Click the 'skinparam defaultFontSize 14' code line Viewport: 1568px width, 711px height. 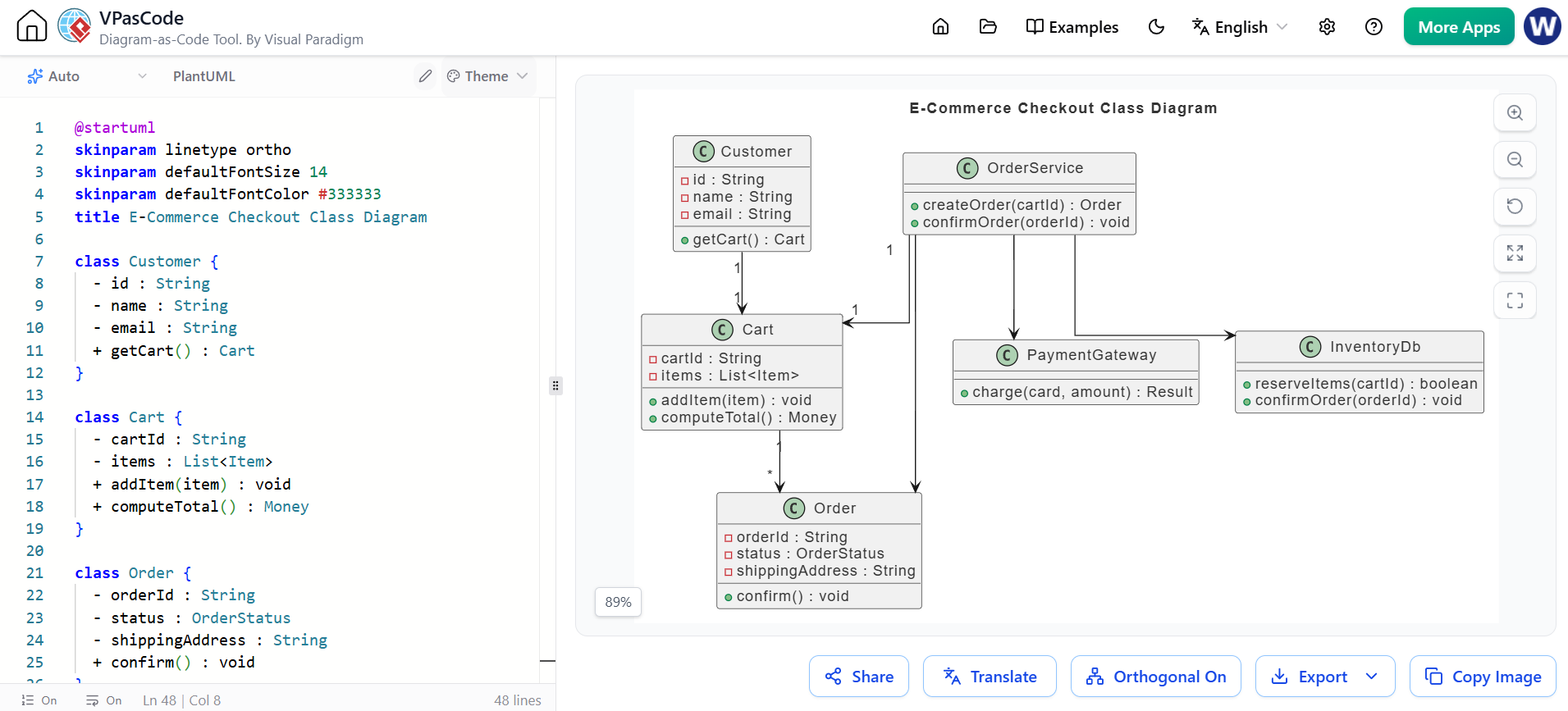click(x=201, y=171)
